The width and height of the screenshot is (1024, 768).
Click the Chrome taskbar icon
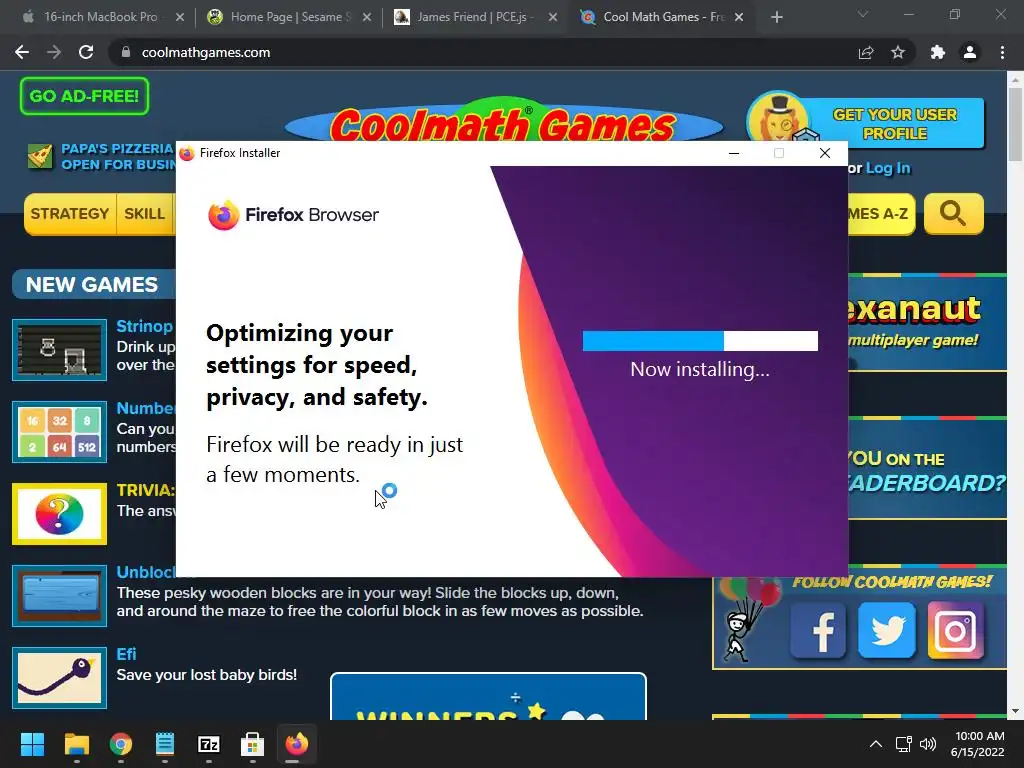[x=121, y=744]
